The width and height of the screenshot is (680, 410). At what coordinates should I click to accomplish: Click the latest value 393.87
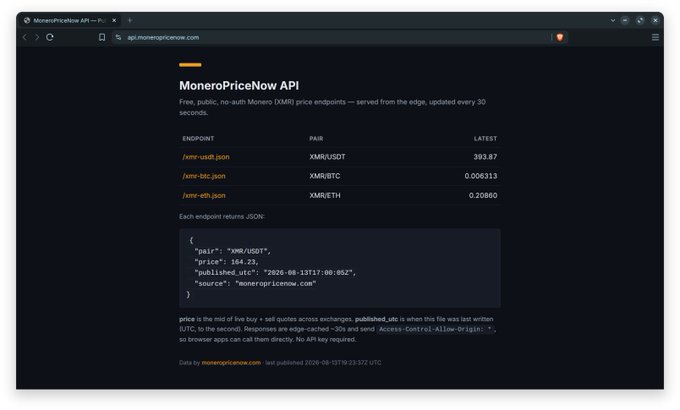(485, 157)
